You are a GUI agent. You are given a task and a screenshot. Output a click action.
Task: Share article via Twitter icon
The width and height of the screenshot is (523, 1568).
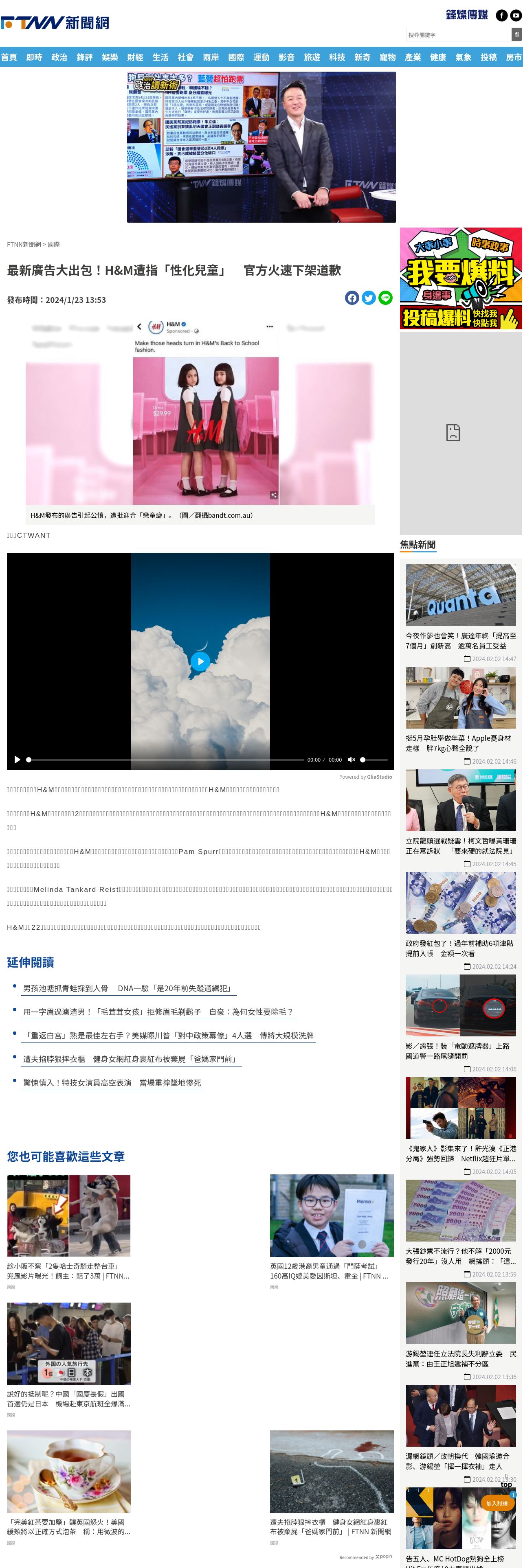click(x=368, y=298)
